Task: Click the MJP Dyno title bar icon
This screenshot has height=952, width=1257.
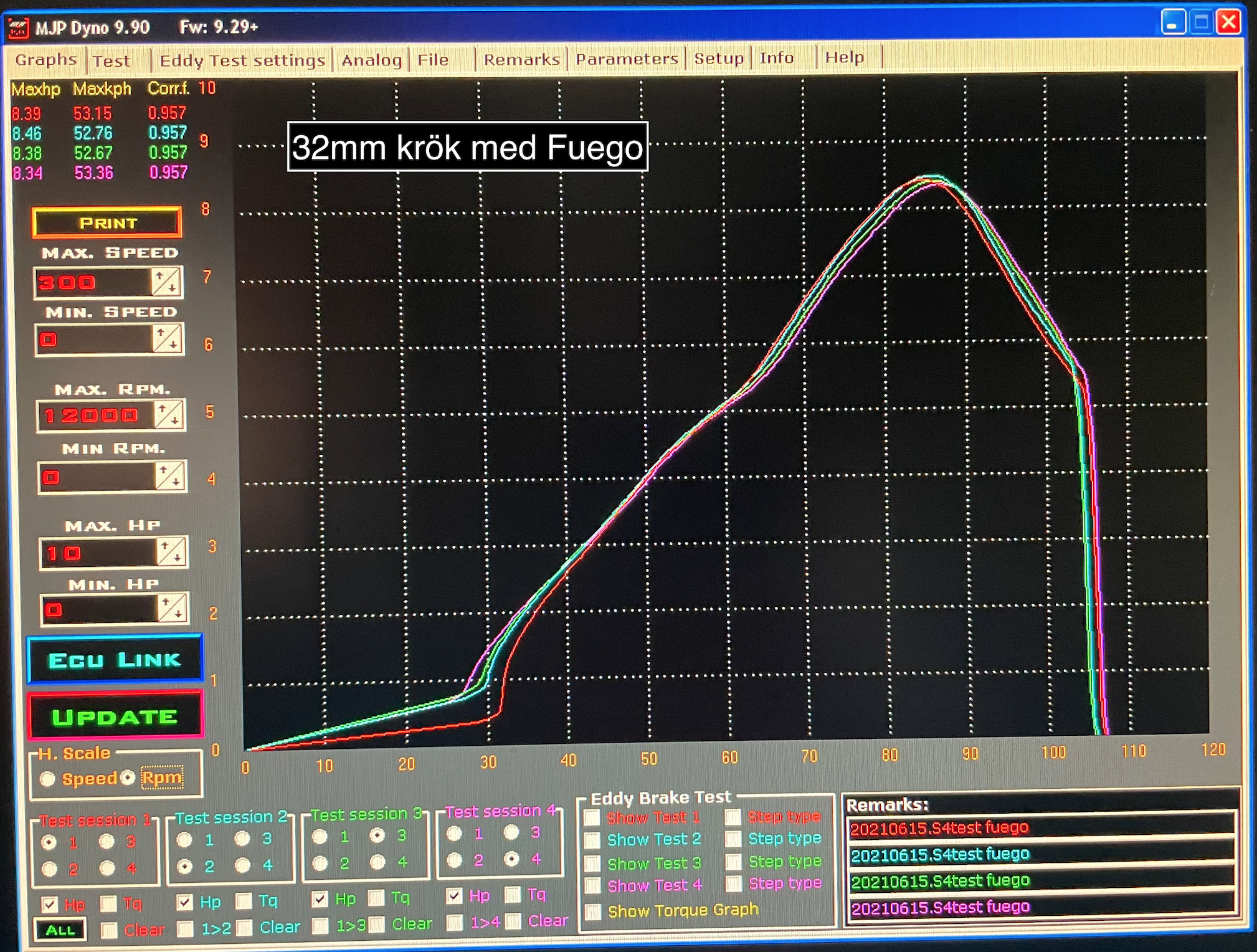Action: pyautogui.click(x=19, y=28)
